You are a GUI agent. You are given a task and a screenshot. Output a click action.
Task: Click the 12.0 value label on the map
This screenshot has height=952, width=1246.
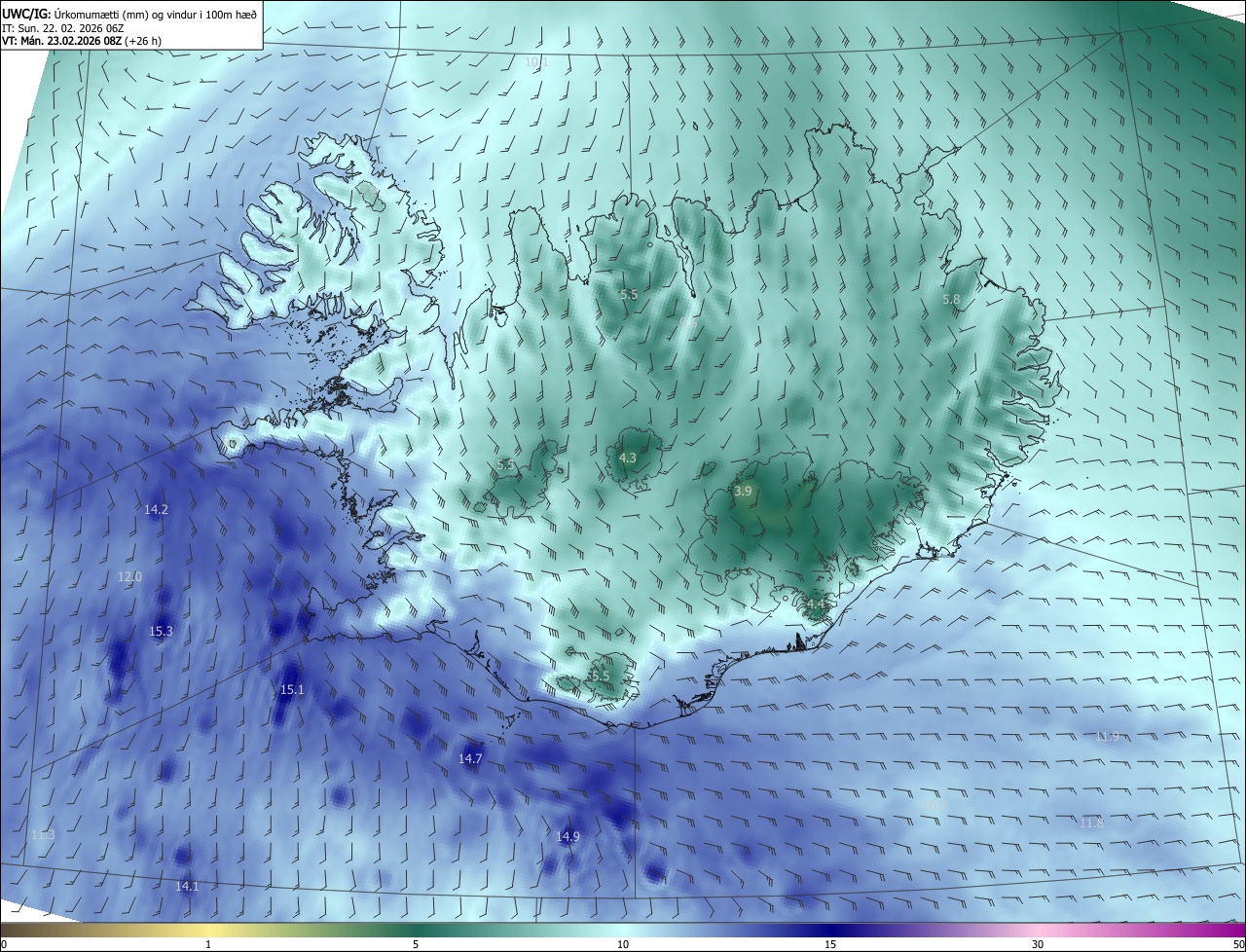[x=129, y=576]
